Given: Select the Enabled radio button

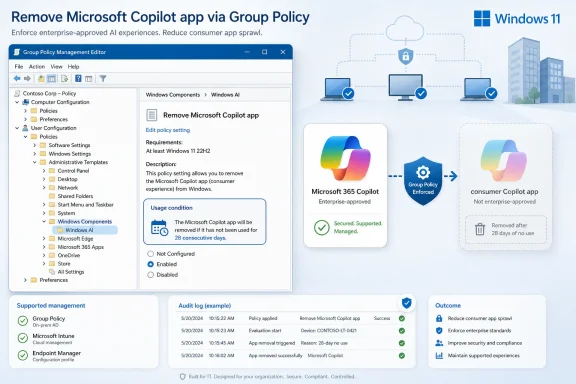Looking at the screenshot, I should pyautogui.click(x=150, y=264).
